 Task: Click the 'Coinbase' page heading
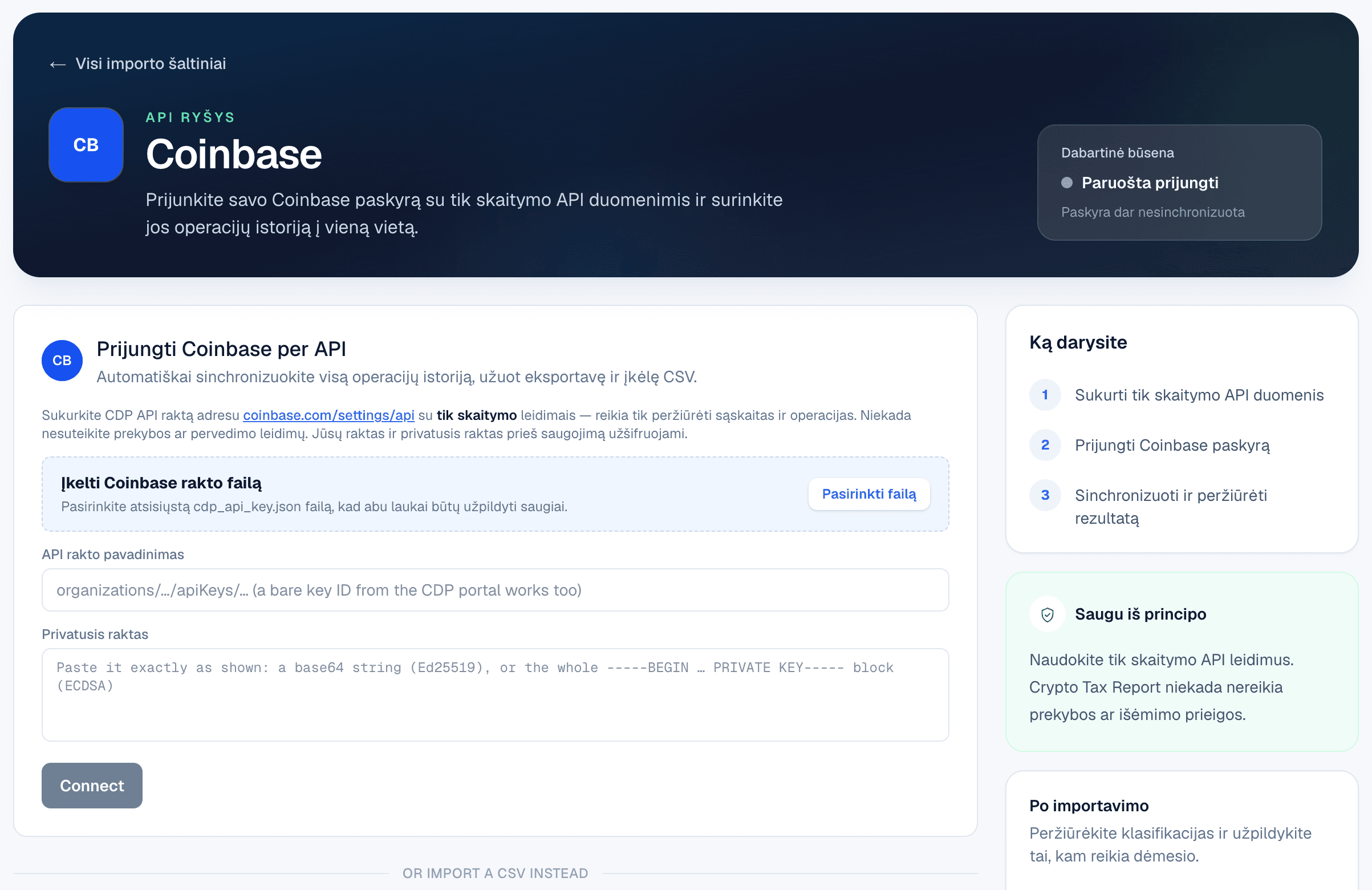point(234,155)
